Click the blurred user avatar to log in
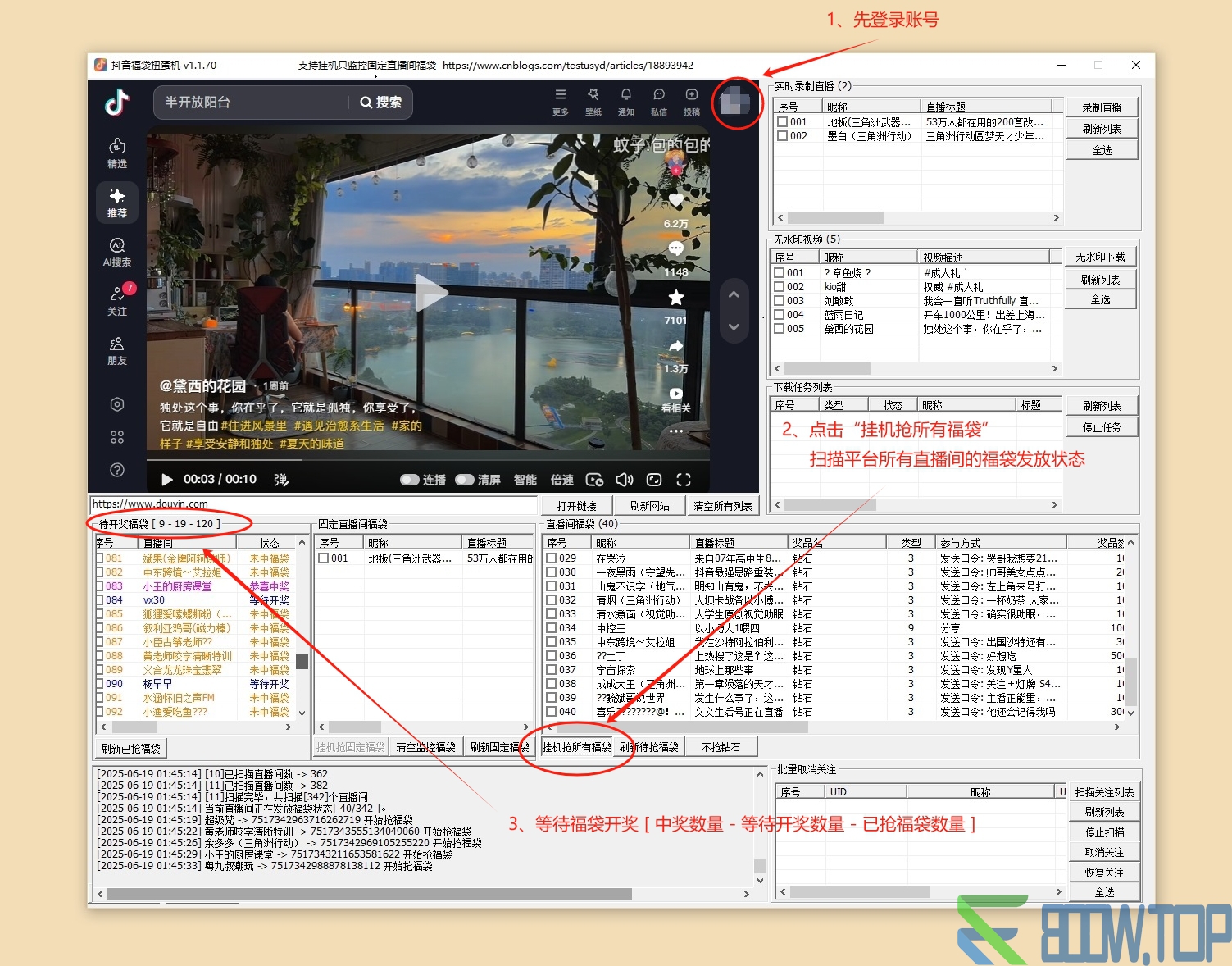Screen dimensions: 1232x966 [x=734, y=102]
